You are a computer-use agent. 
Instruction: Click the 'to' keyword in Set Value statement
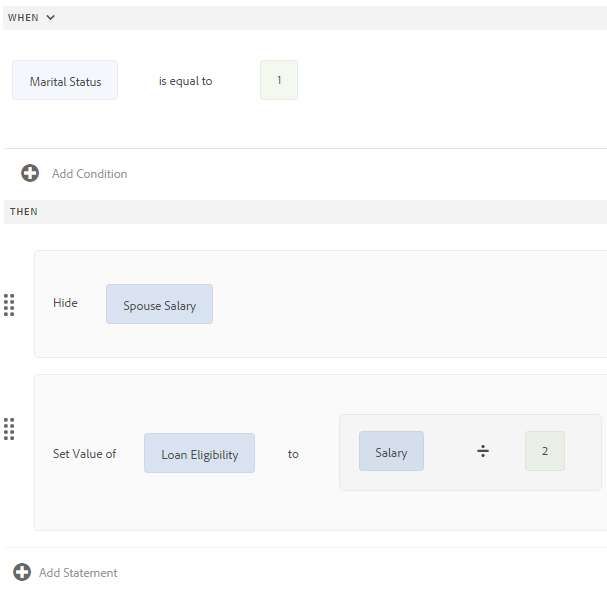click(x=293, y=453)
